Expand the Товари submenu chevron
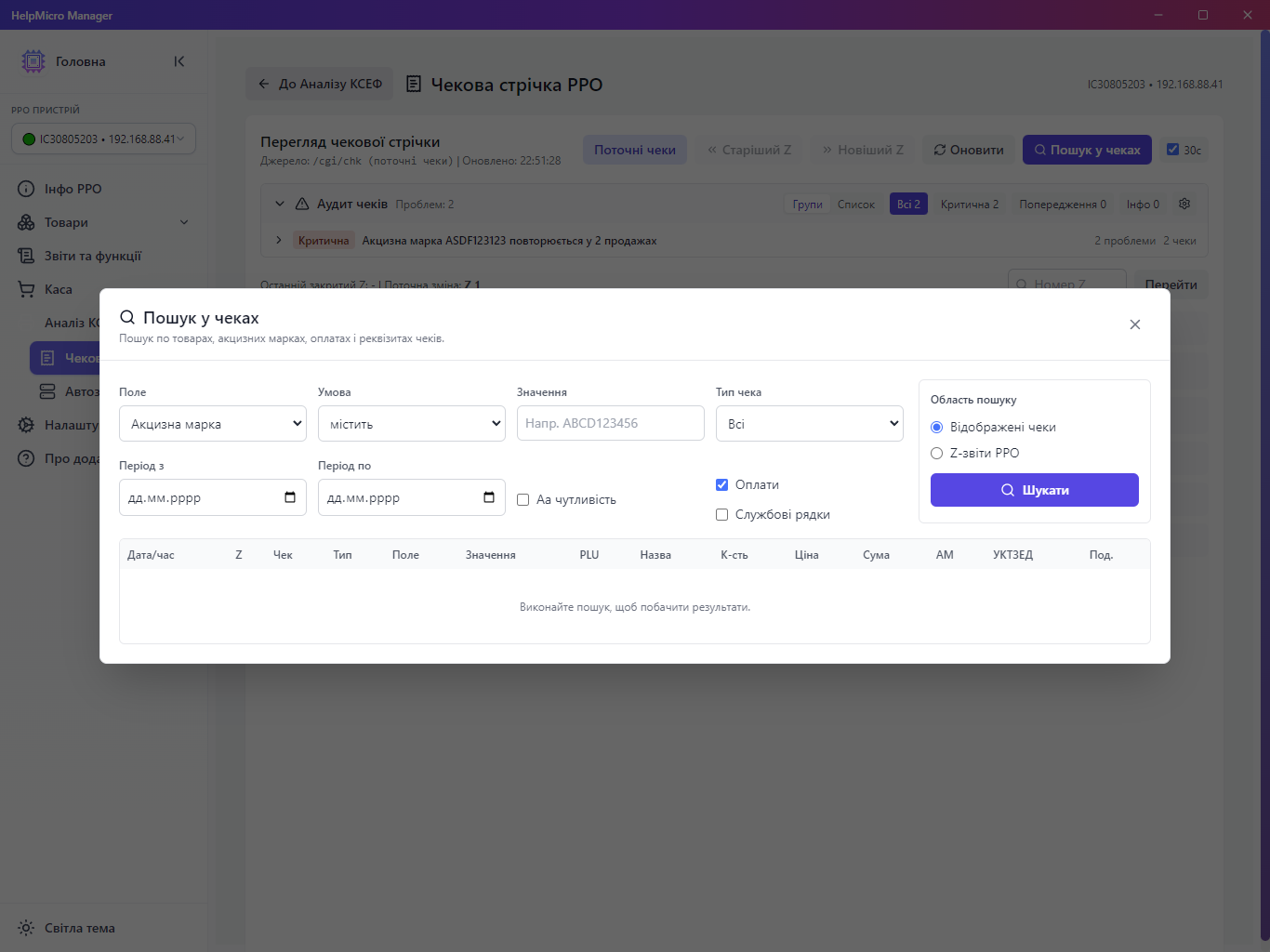The width and height of the screenshot is (1270, 952). 184,222
